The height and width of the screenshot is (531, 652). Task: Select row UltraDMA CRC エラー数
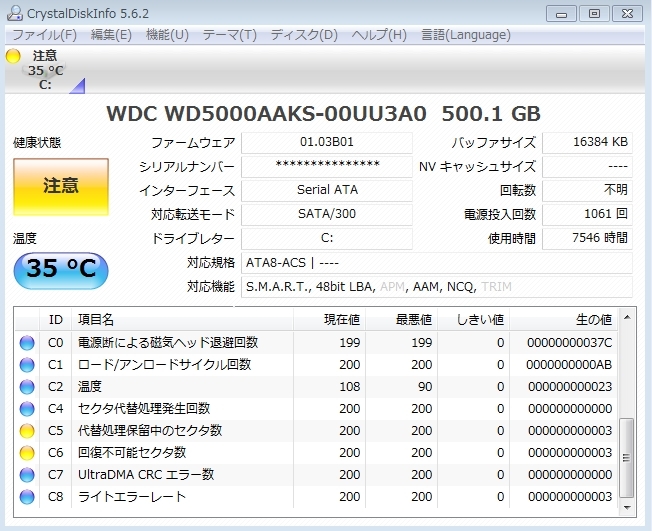316,475
